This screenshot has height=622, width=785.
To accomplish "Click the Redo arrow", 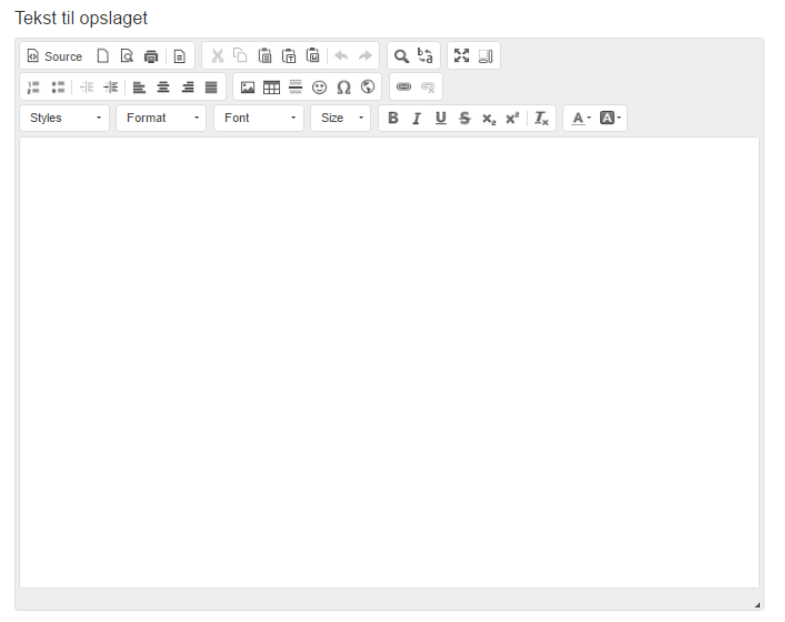I will 365,56.
